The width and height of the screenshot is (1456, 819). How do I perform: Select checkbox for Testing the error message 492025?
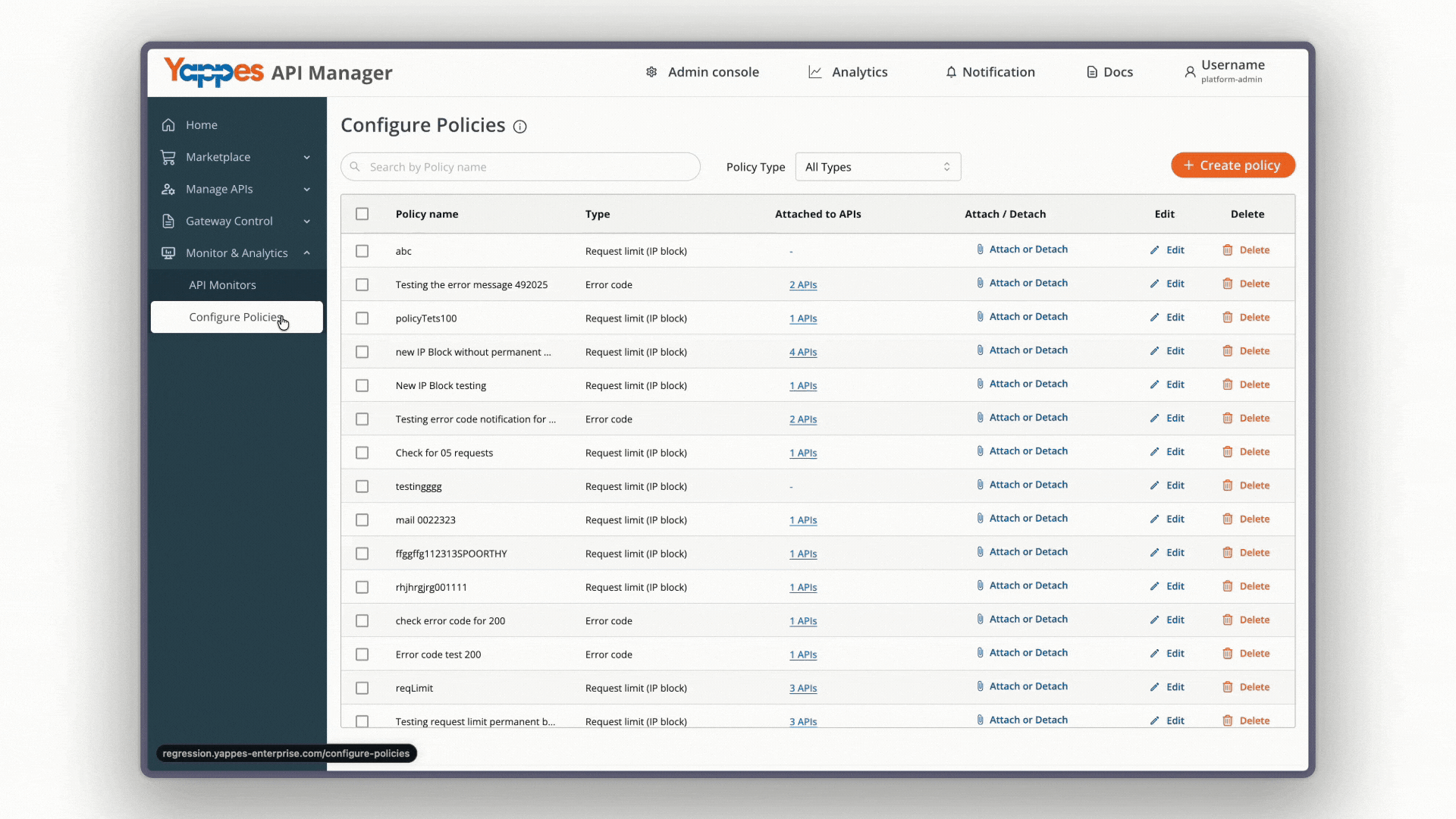click(x=362, y=285)
